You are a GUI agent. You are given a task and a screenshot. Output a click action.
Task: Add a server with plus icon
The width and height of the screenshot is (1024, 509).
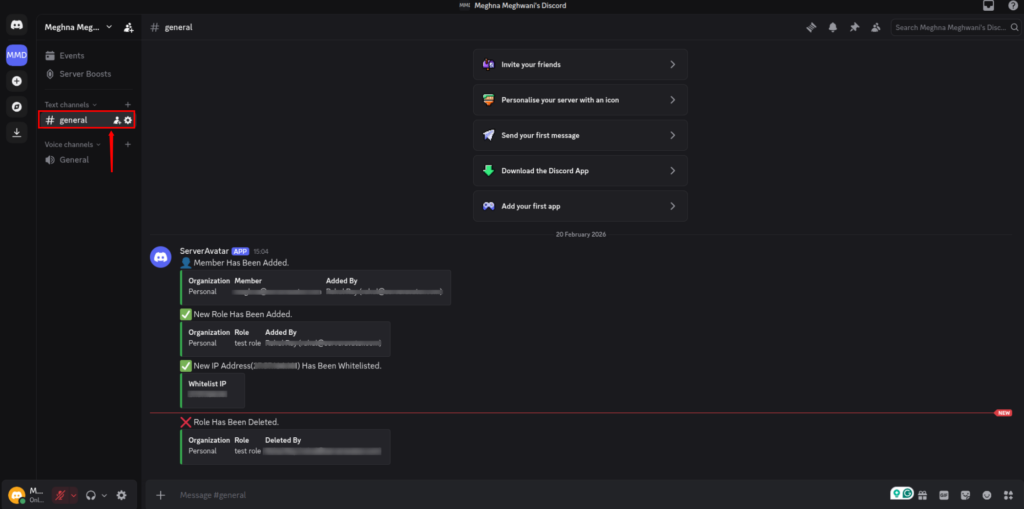pos(17,82)
